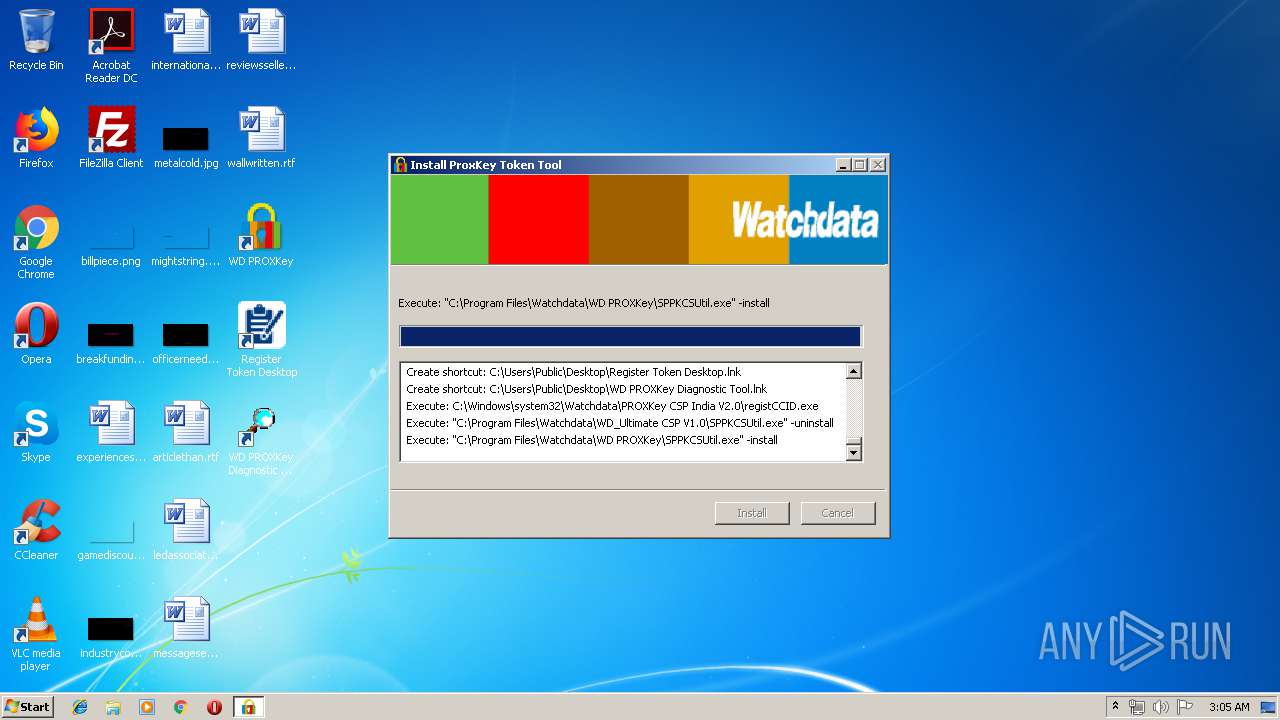This screenshot has width=1280, height=720.
Task: Click the Install button in installer
Action: (752, 513)
